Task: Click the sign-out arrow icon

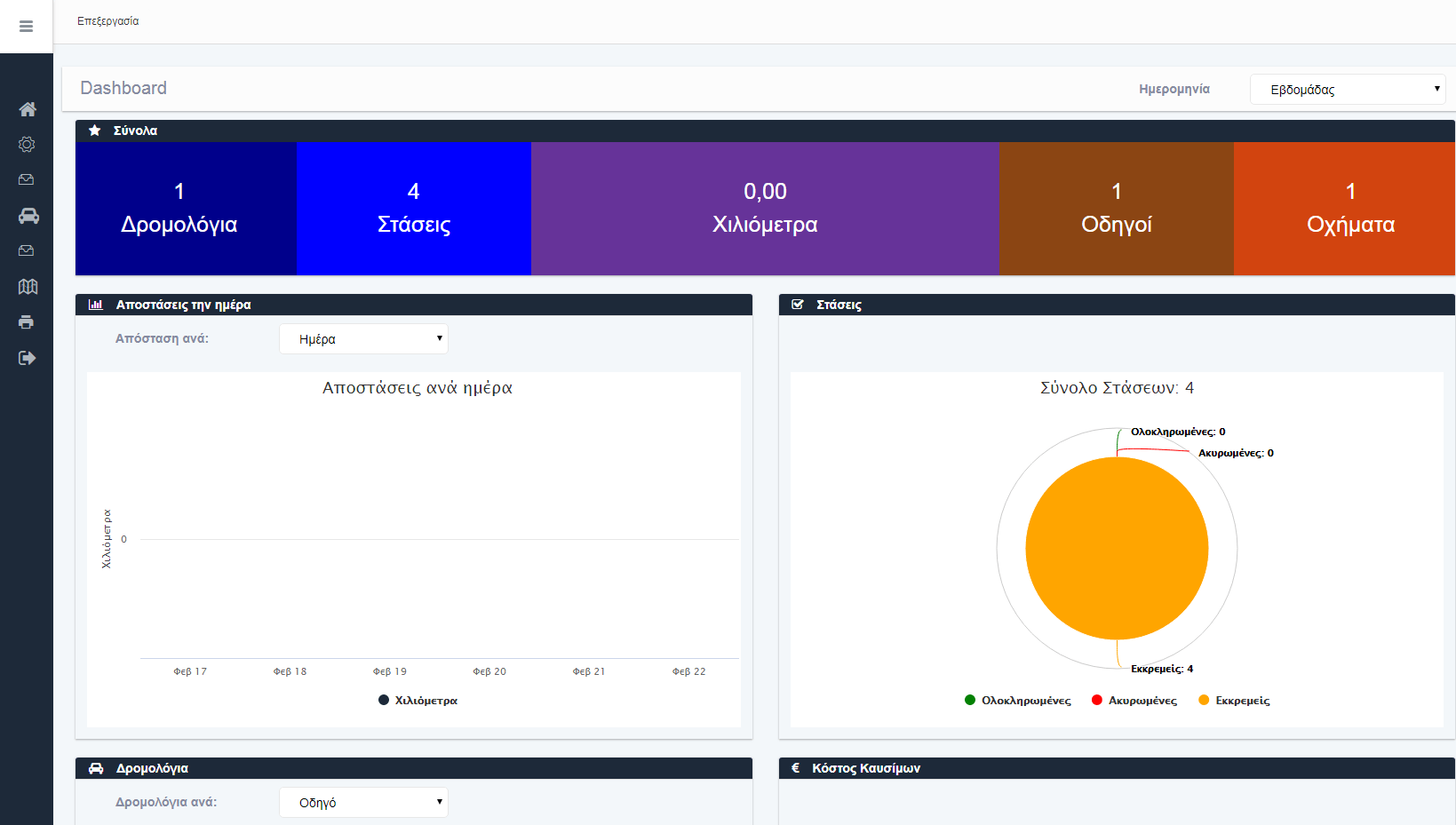Action: click(x=27, y=358)
